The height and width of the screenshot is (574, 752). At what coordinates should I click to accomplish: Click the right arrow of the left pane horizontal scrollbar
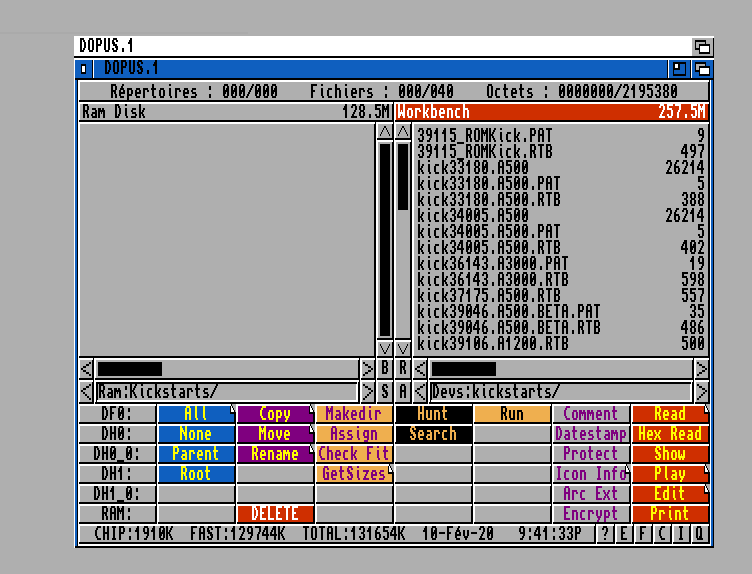coord(367,369)
